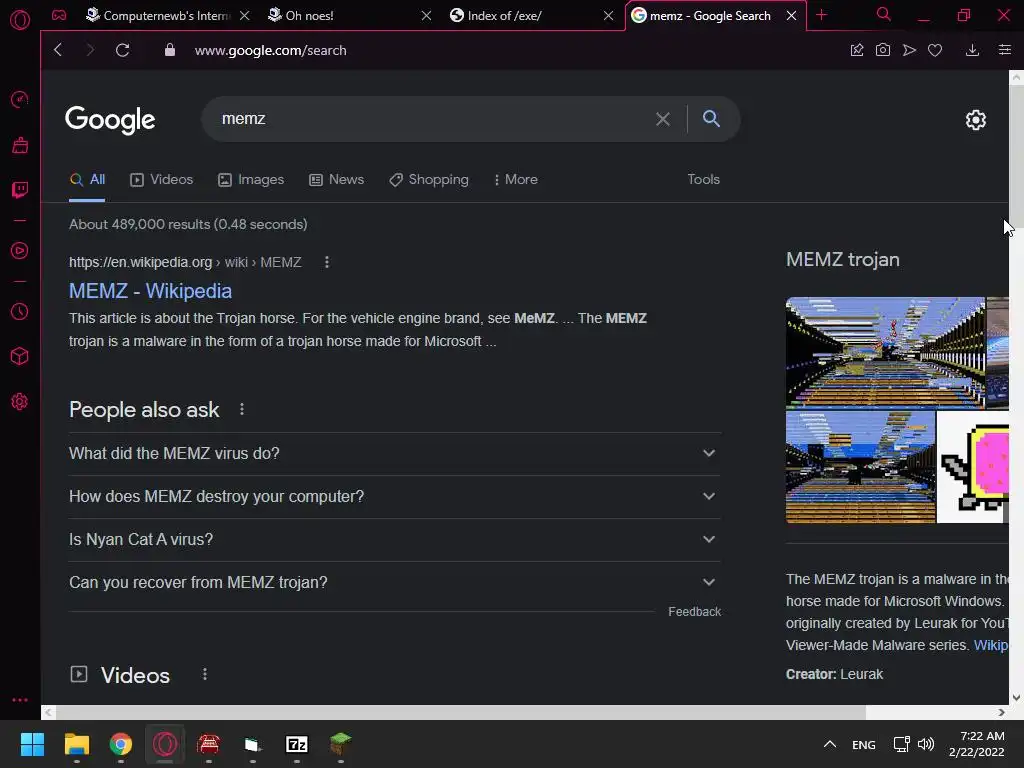
Task: Open share/edit page icon in address bar
Action: 857,50
